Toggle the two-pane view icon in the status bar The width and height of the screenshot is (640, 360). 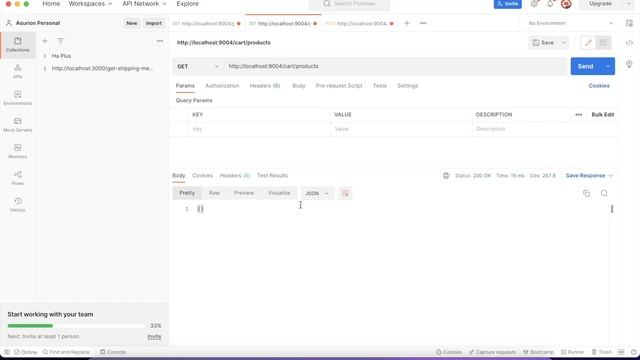pyautogui.click(x=621, y=352)
